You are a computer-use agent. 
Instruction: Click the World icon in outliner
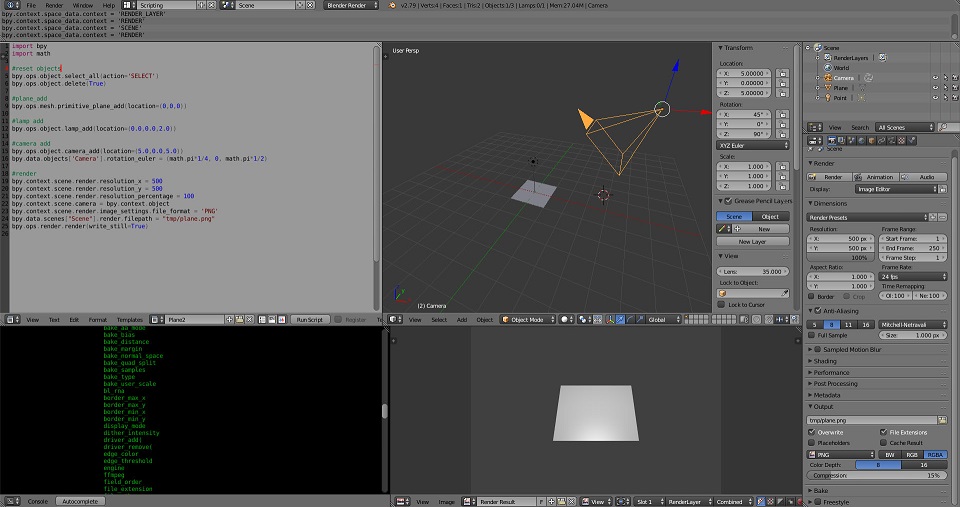coord(828,68)
